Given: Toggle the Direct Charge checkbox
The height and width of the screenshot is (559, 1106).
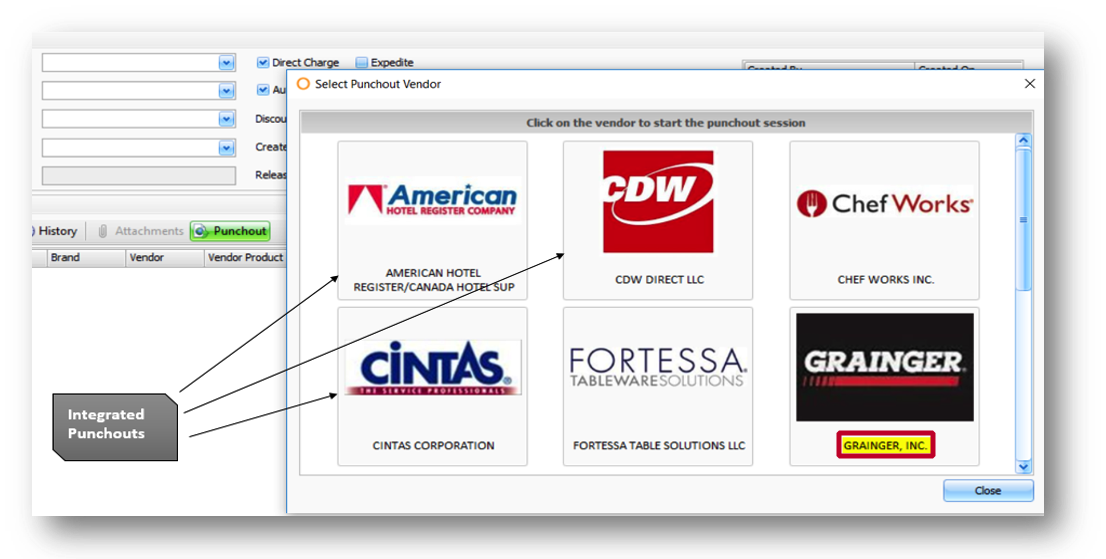Looking at the screenshot, I should 262,63.
